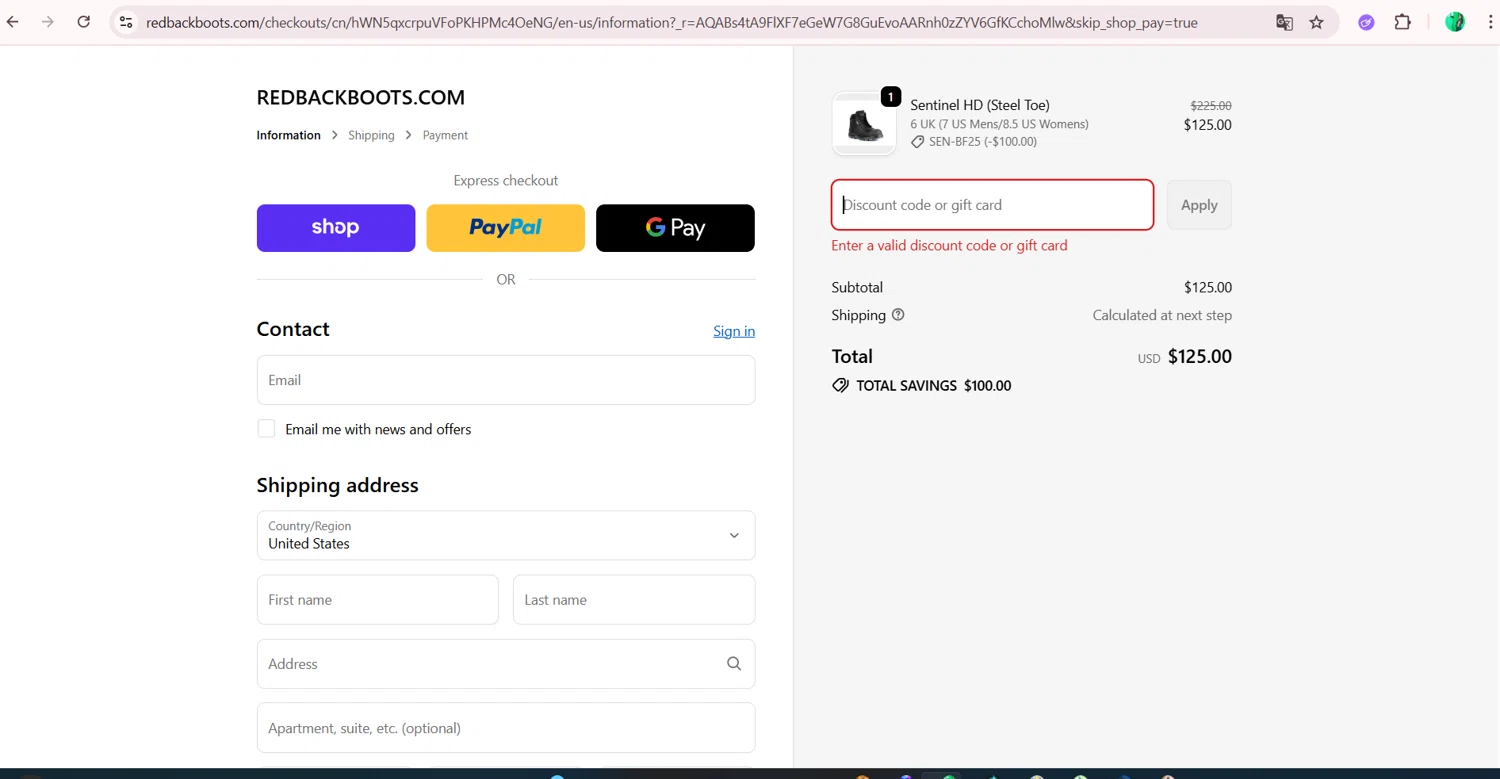Image resolution: width=1500 pixels, height=779 pixels.
Task: Click the '6 UK (7 US Mens/8.5 US Womens)' size text
Action: [999, 124]
